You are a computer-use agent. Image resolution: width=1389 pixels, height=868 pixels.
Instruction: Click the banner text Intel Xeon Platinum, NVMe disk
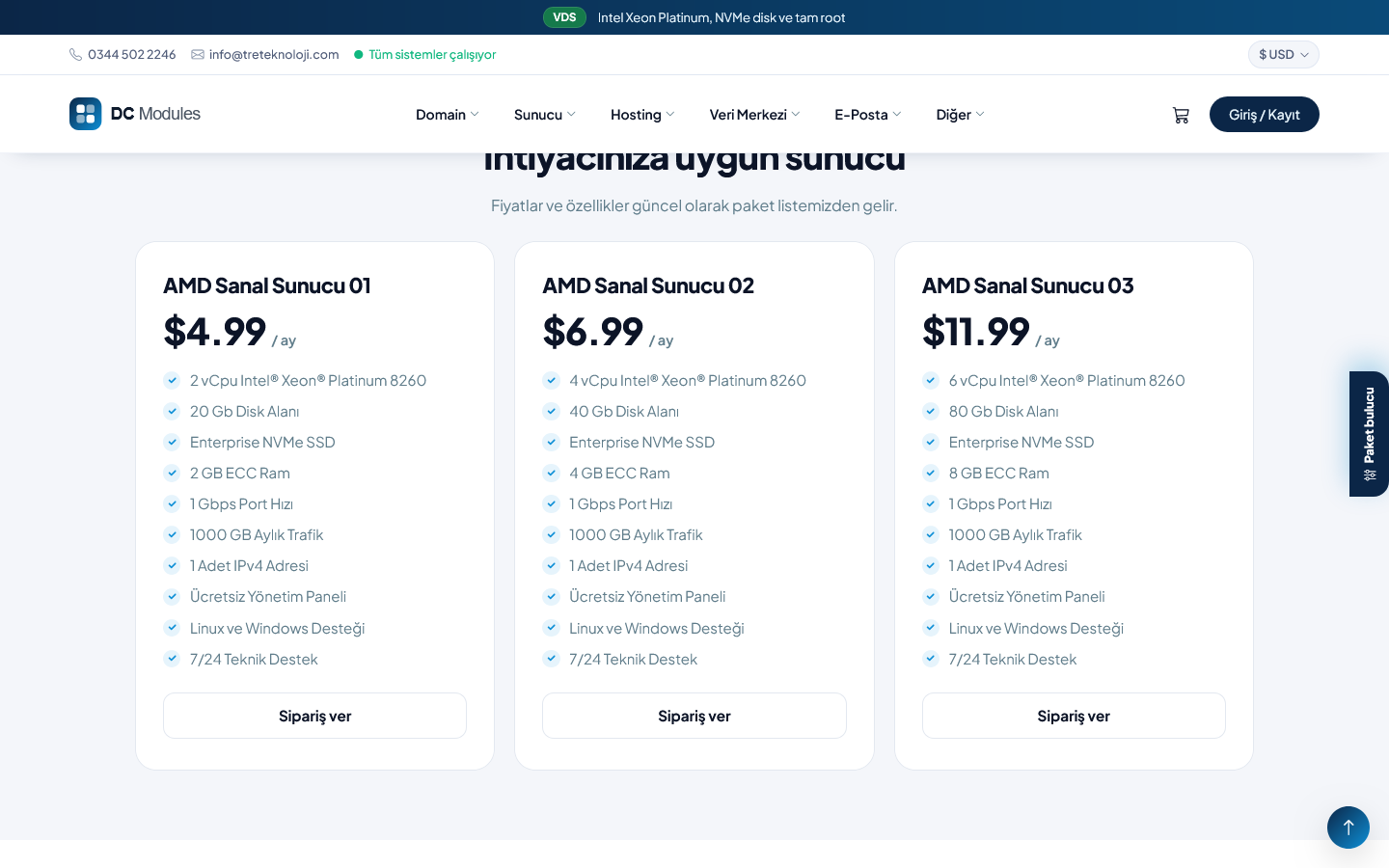click(x=722, y=17)
